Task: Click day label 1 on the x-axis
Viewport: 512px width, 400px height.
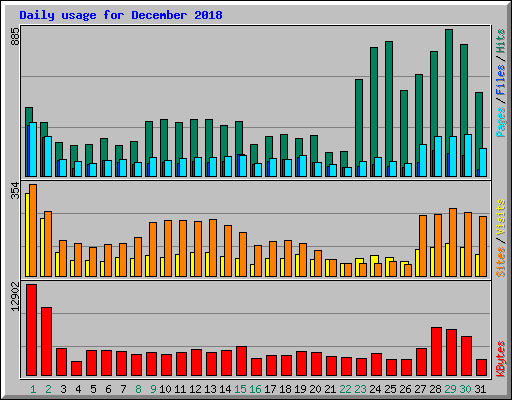Action: click(33, 389)
